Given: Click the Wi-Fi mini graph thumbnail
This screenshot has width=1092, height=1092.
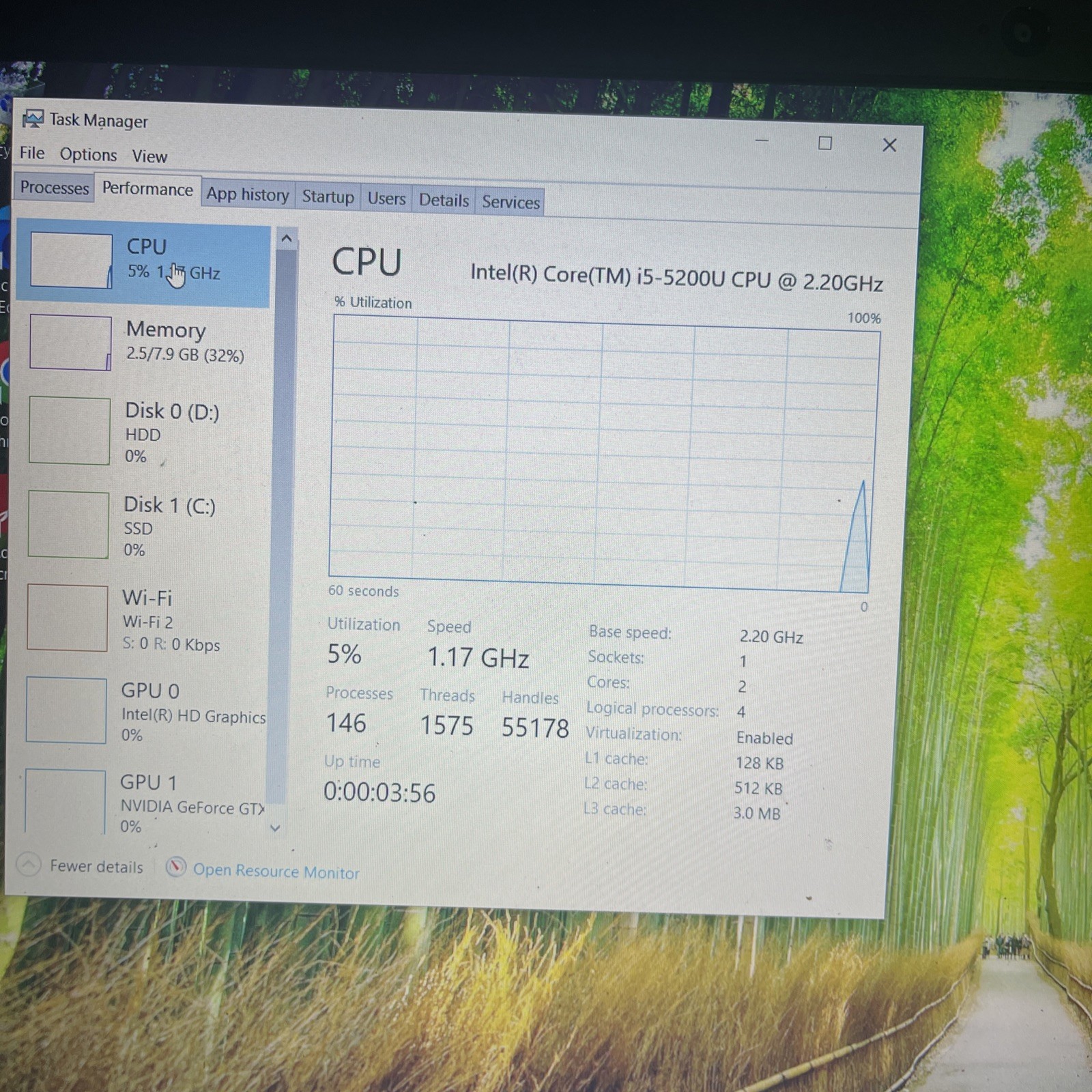Looking at the screenshot, I should point(67,618).
